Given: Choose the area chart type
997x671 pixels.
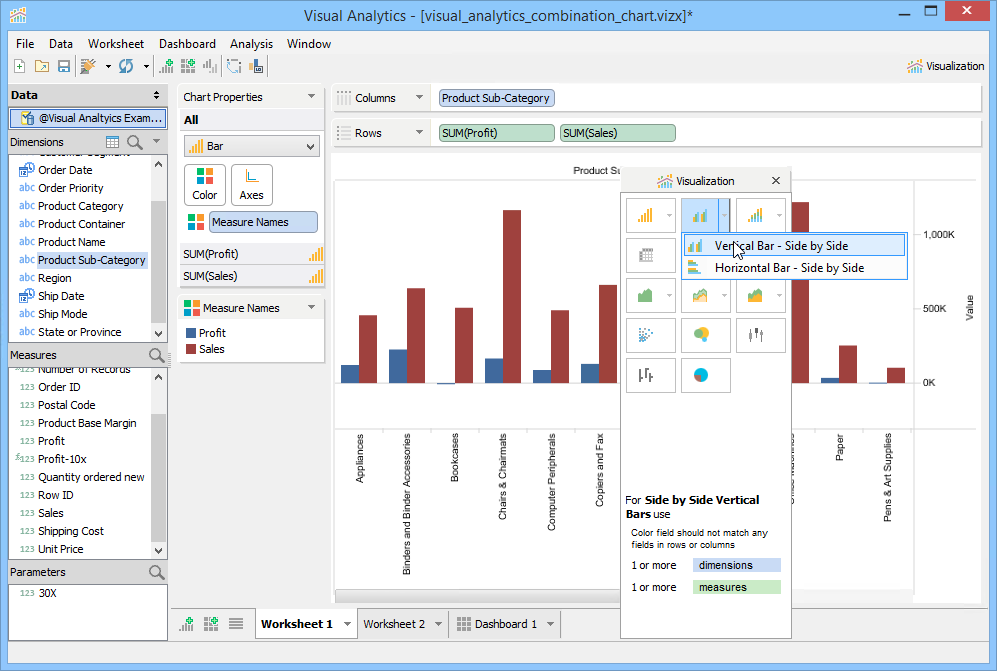Looking at the screenshot, I should click(645, 296).
